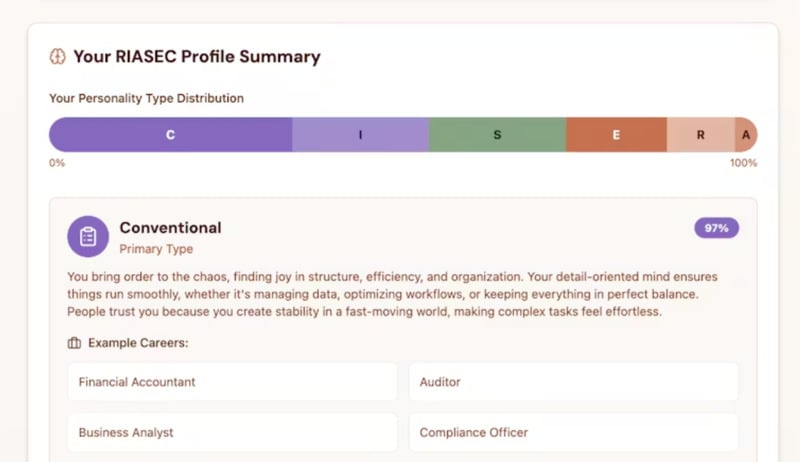This screenshot has width=800, height=462.
Task: Open the Compliance Officer career card
Action: 573,433
